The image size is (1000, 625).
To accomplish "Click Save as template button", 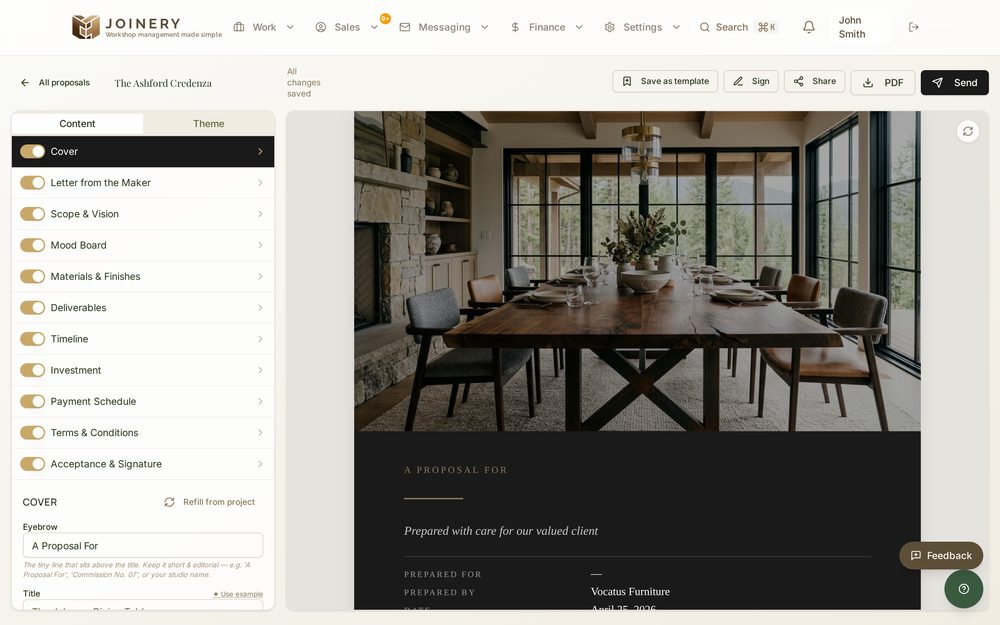I will coord(665,81).
